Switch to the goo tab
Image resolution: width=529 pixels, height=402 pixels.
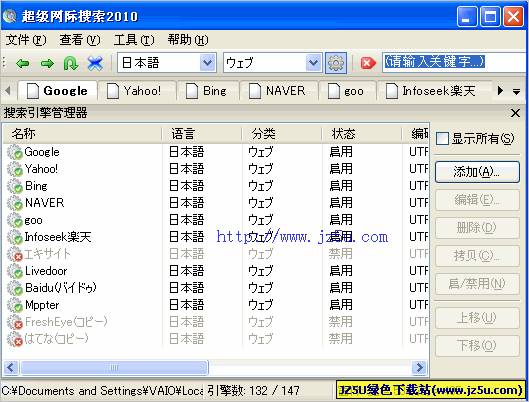pos(347,91)
